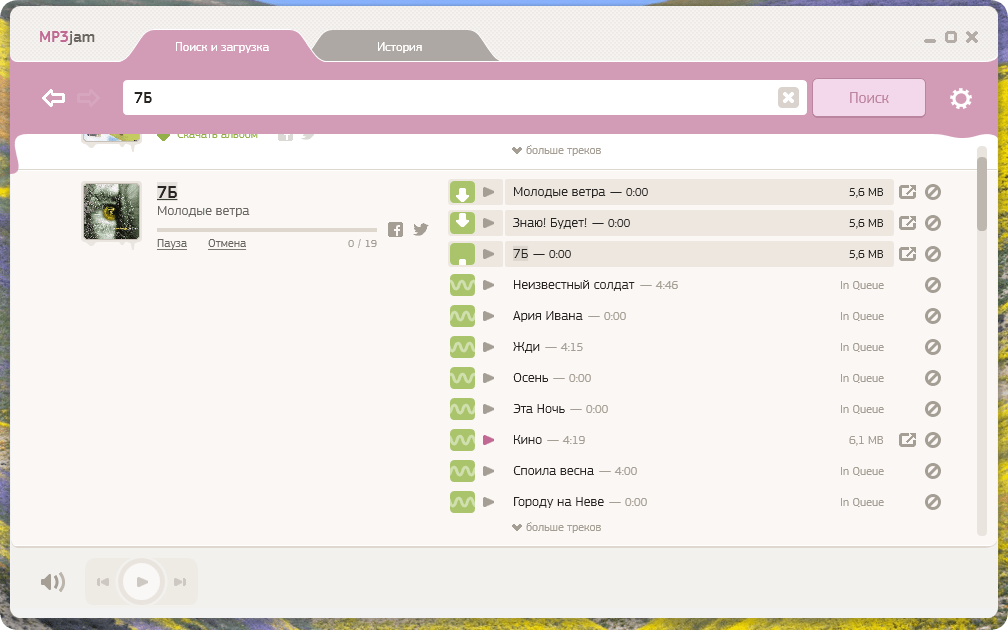Play the Ария Ивана track

[489, 316]
